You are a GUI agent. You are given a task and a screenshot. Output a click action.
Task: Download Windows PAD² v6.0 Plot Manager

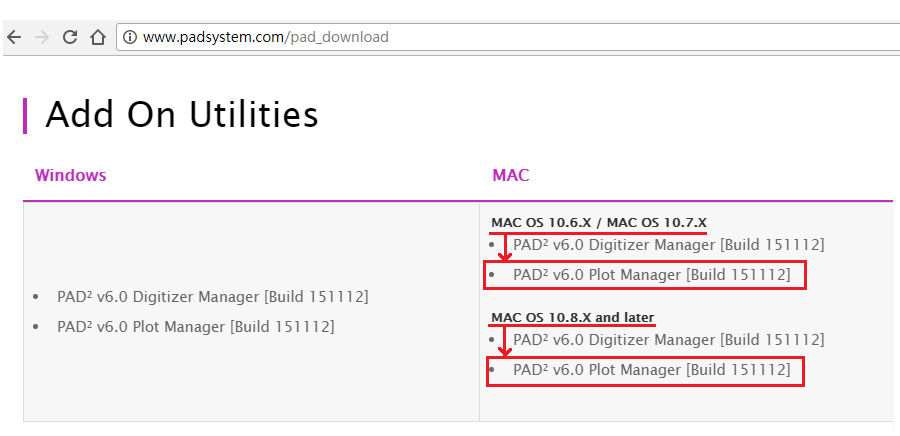coord(195,326)
